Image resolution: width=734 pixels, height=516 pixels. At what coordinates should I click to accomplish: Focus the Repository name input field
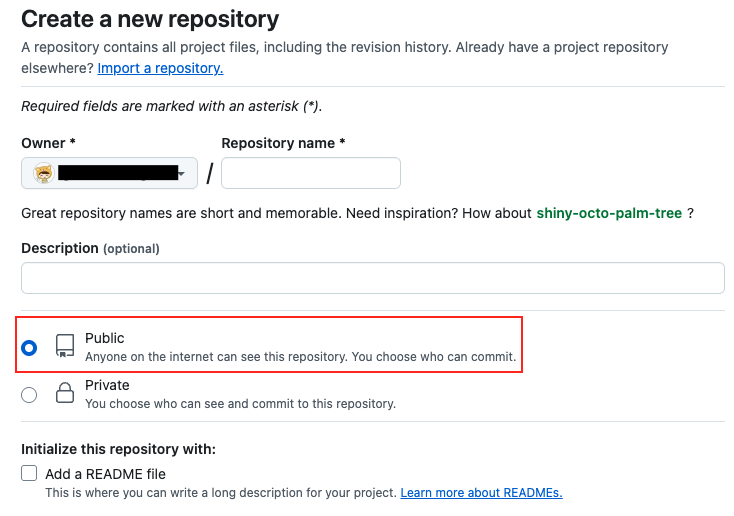(310, 174)
